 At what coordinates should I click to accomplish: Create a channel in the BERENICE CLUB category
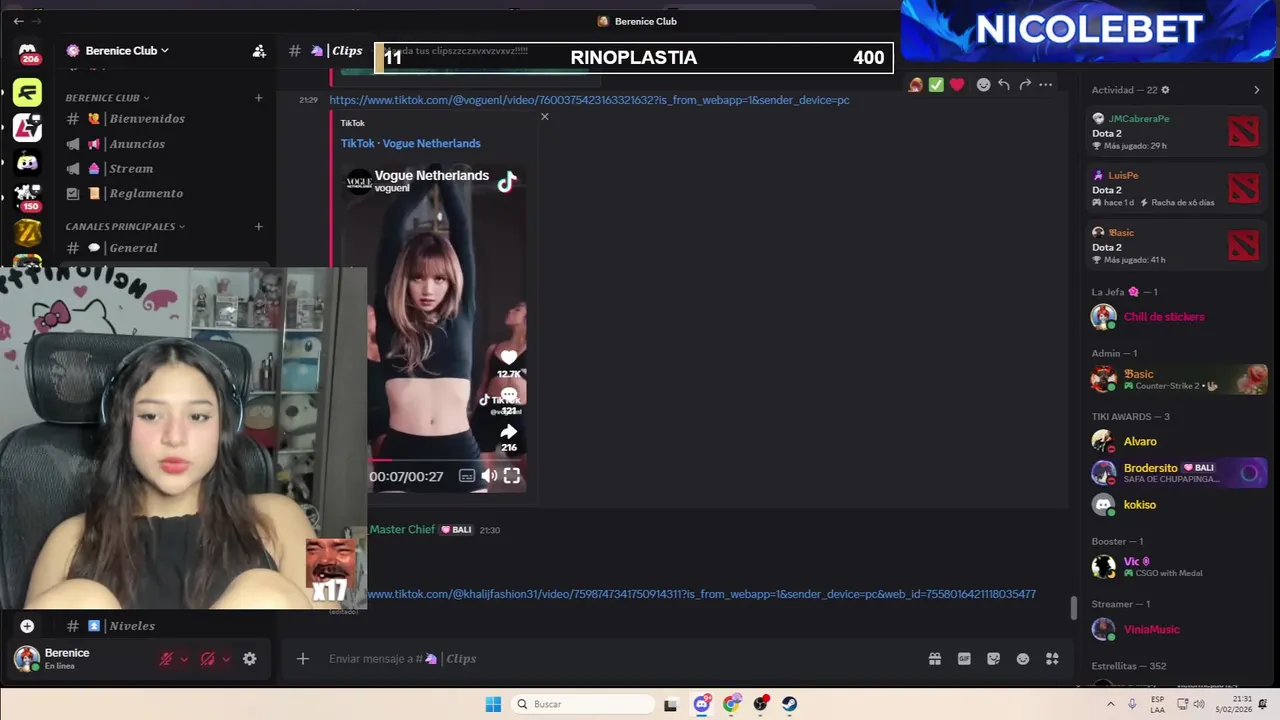258,98
